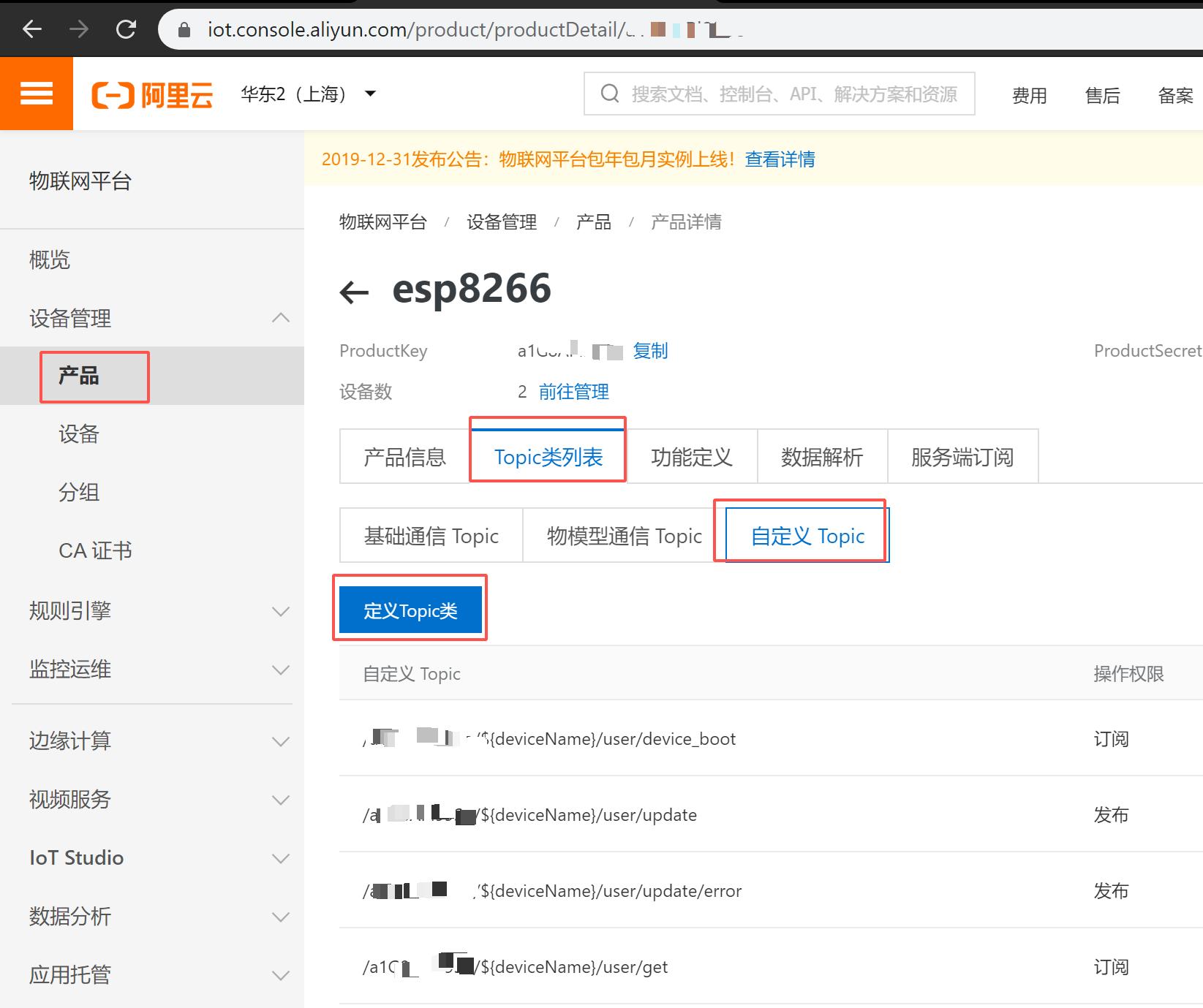Viewport: 1203px width, 1008px height.
Task: Switch to the 基础通信 Topic tab
Action: click(431, 535)
